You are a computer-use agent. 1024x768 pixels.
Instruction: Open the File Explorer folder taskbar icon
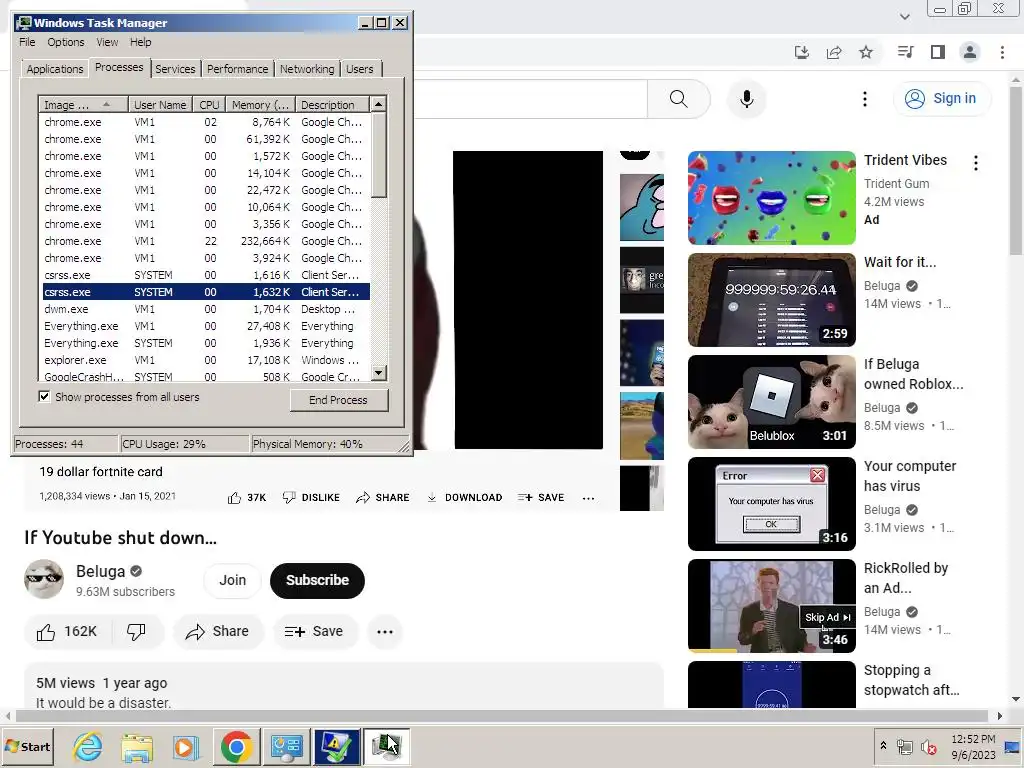pyautogui.click(x=137, y=746)
